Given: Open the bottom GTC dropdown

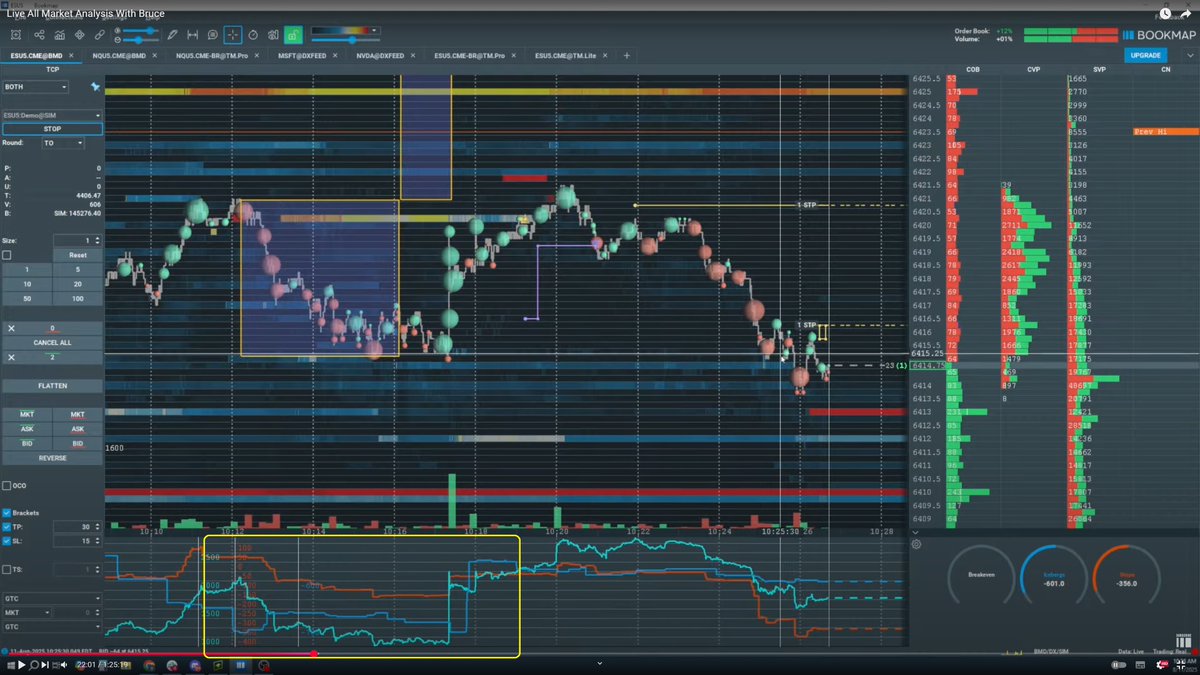Looking at the screenshot, I should click(x=52, y=626).
